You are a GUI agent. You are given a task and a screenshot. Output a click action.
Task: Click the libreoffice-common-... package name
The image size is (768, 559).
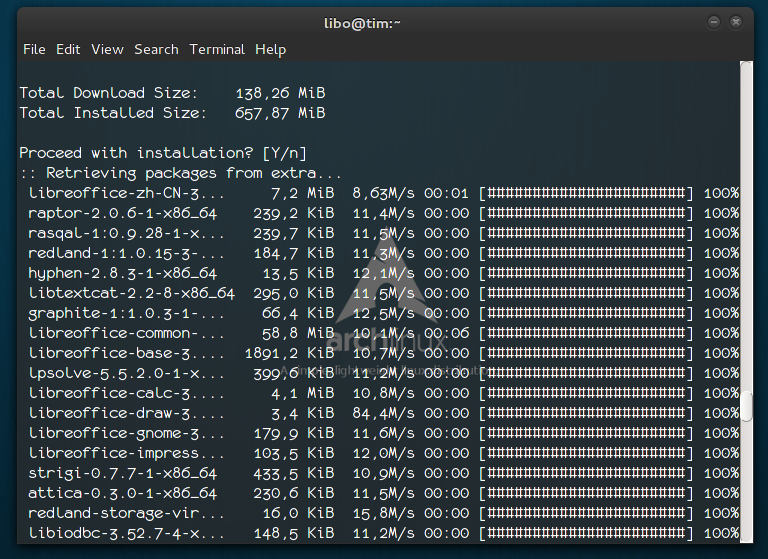126,333
